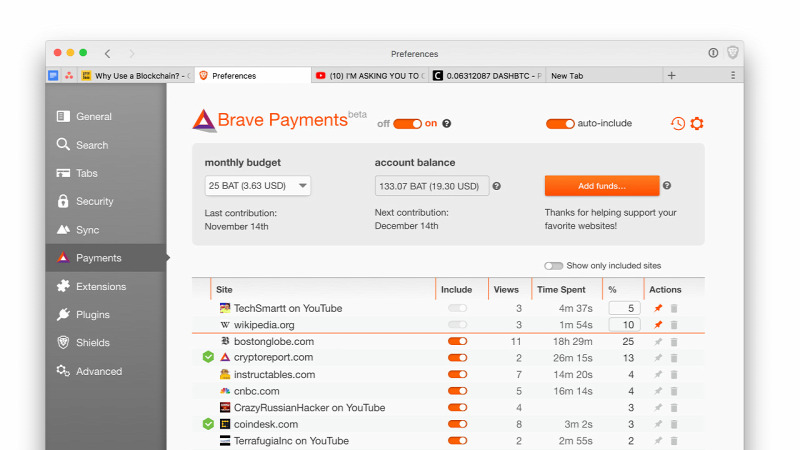Screen dimensions: 800x450
Task: Toggle Brave Payments off/on switch
Action: coord(407,123)
